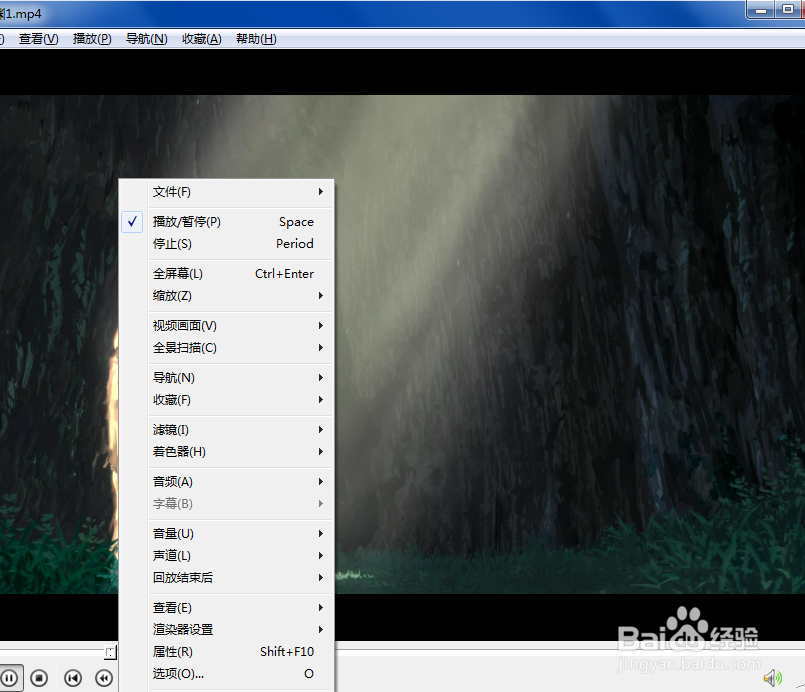Expand the 文件(F) submenu
Image resolution: width=805 pixels, height=692 pixels.
point(226,192)
